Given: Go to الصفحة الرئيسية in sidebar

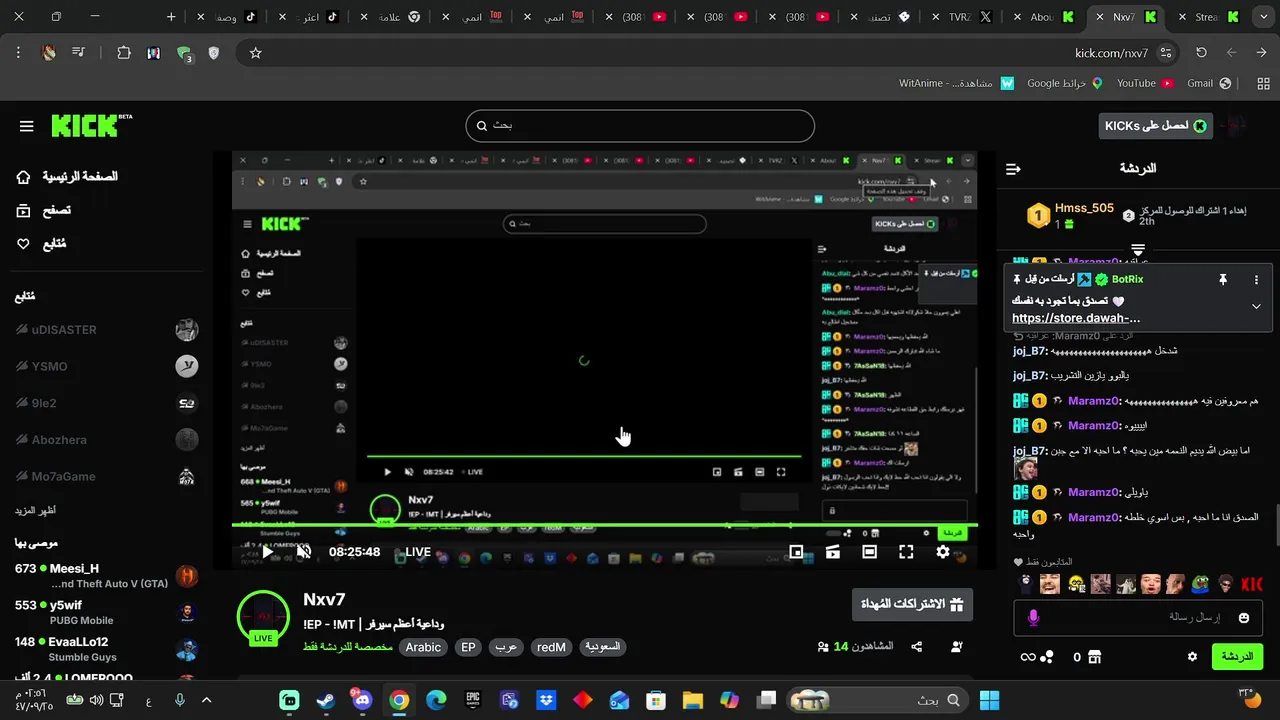Looking at the screenshot, I should tap(67, 177).
